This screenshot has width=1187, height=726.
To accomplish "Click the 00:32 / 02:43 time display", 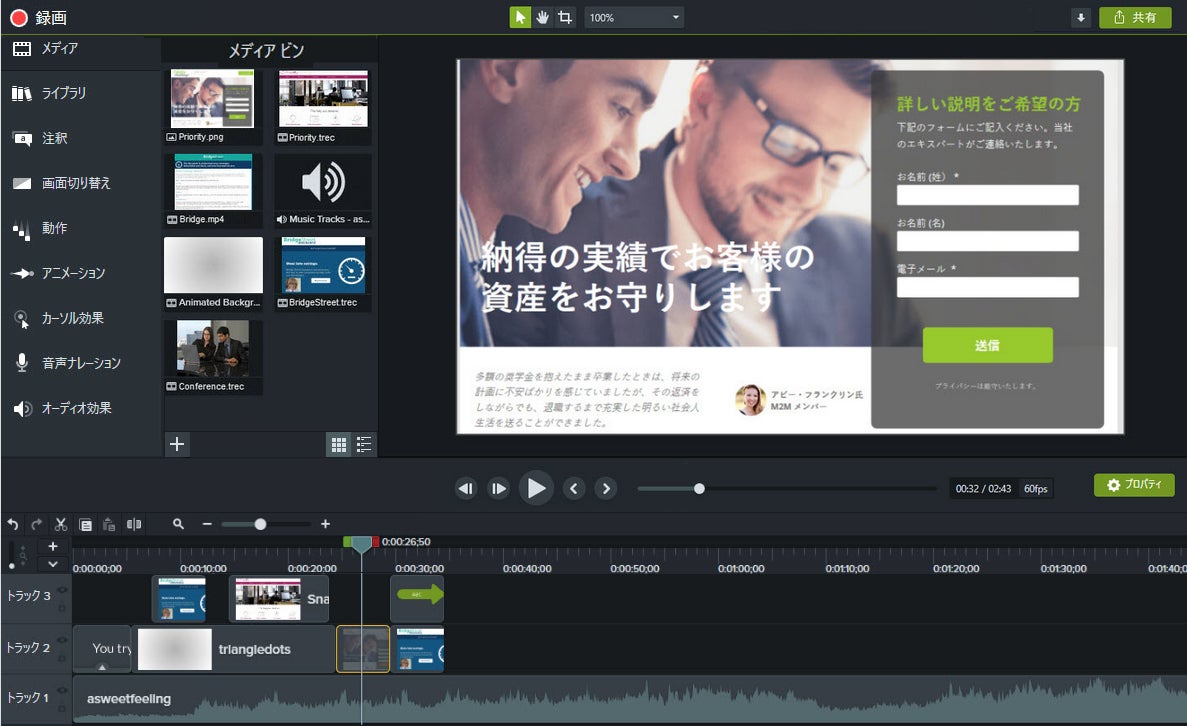I will pyautogui.click(x=983, y=488).
